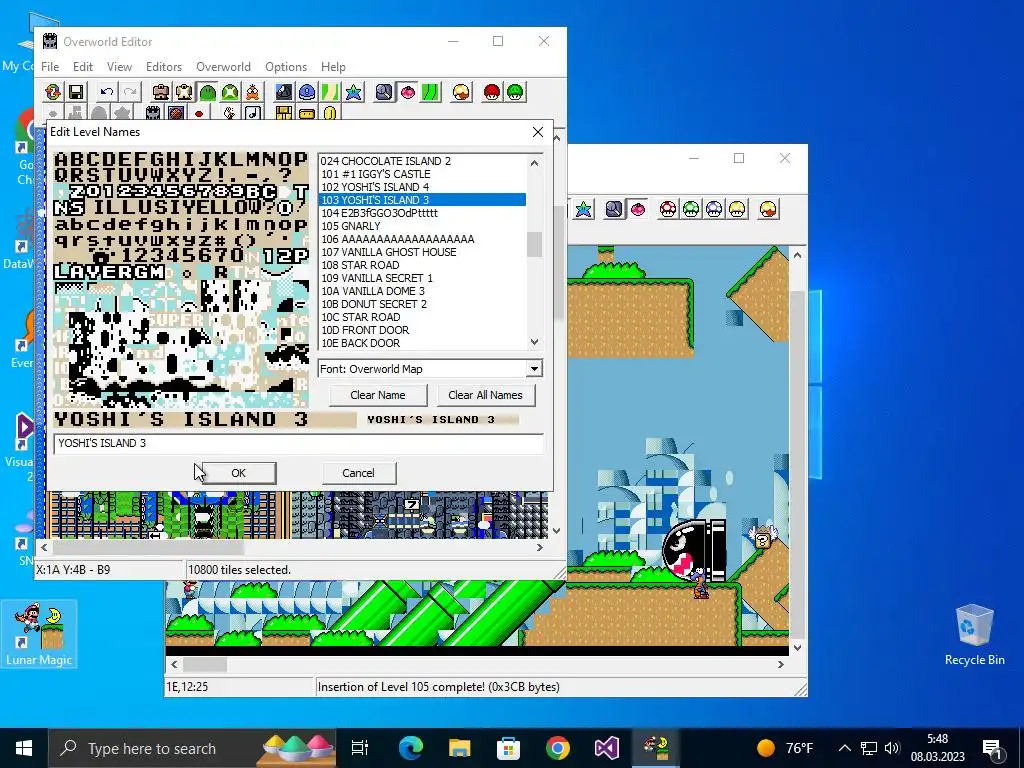Open Google Chrome from the taskbar
The image size is (1024, 768).
click(557, 748)
